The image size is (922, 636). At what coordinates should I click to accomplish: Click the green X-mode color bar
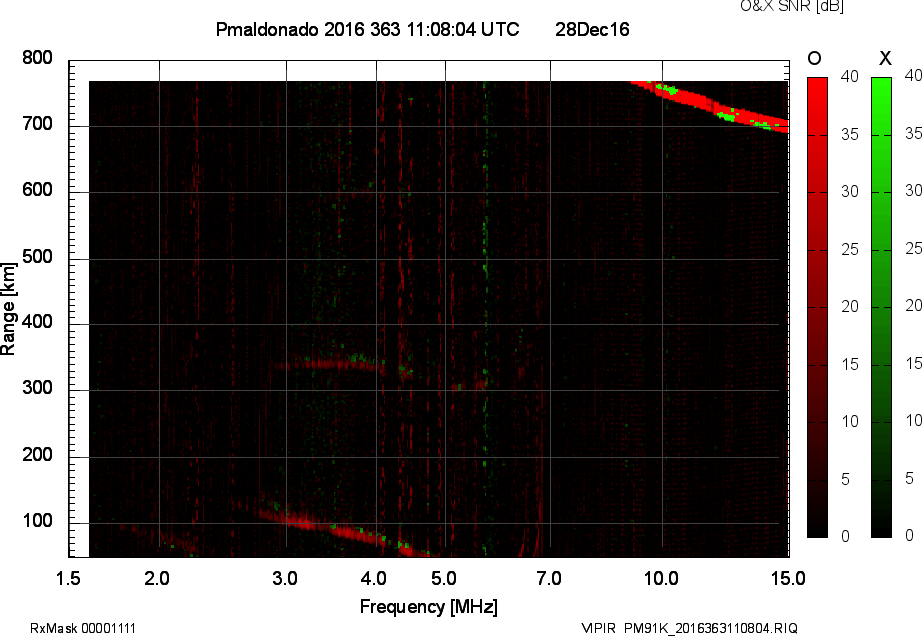[x=881, y=307]
